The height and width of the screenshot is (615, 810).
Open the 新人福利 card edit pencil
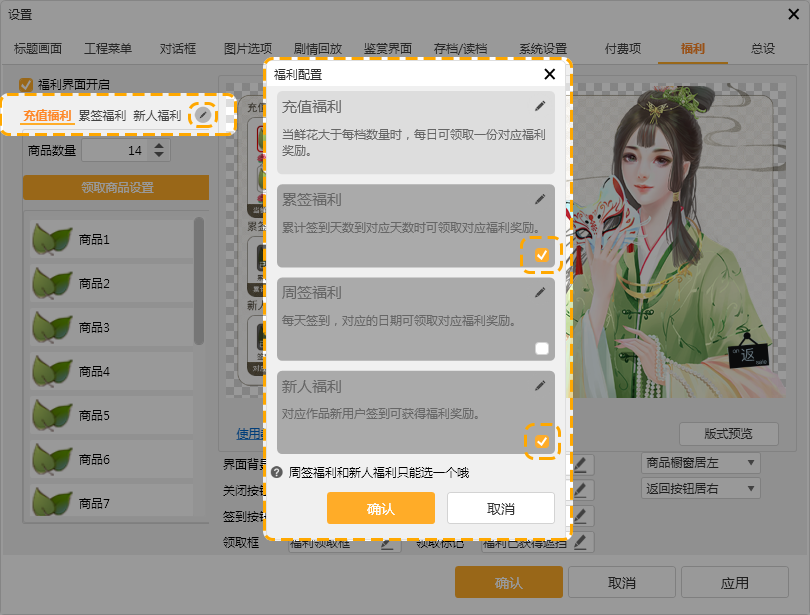click(x=540, y=385)
